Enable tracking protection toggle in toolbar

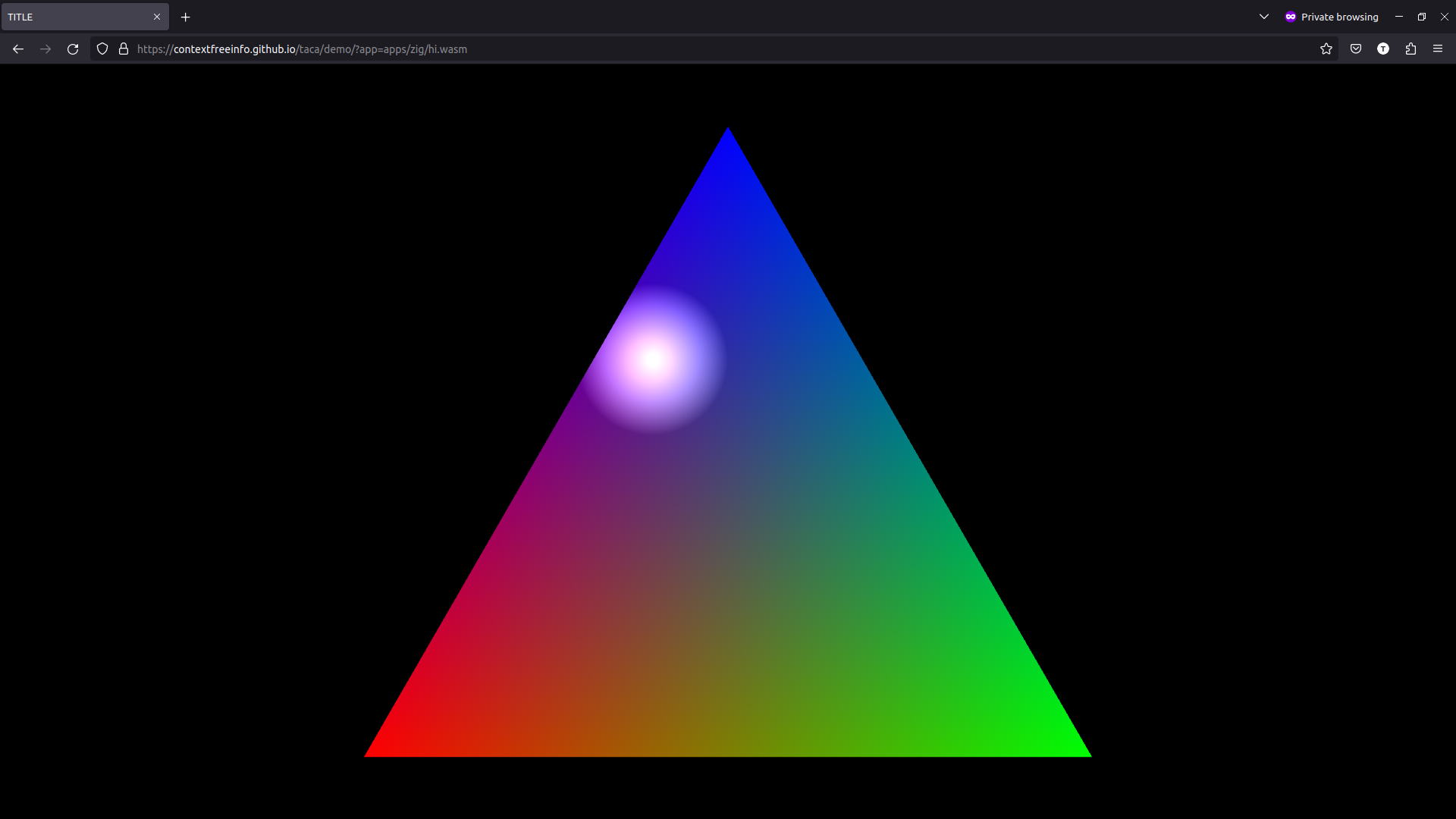102,49
